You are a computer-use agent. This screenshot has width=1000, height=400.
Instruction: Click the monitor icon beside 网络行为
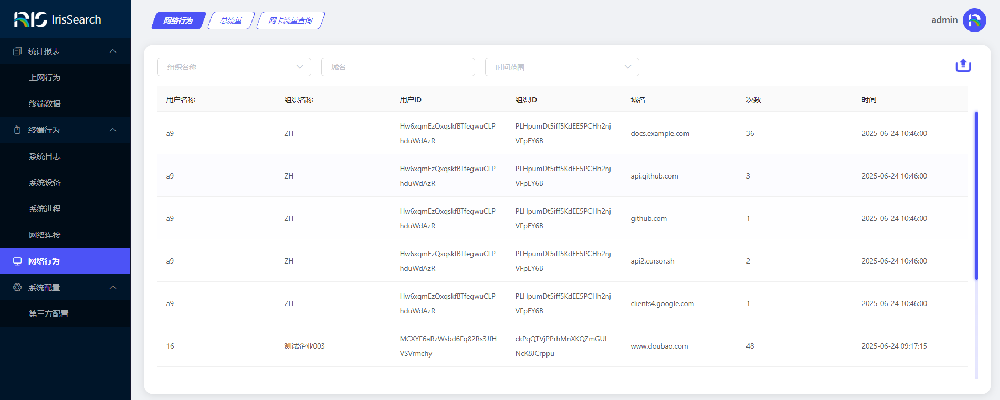coord(17,261)
